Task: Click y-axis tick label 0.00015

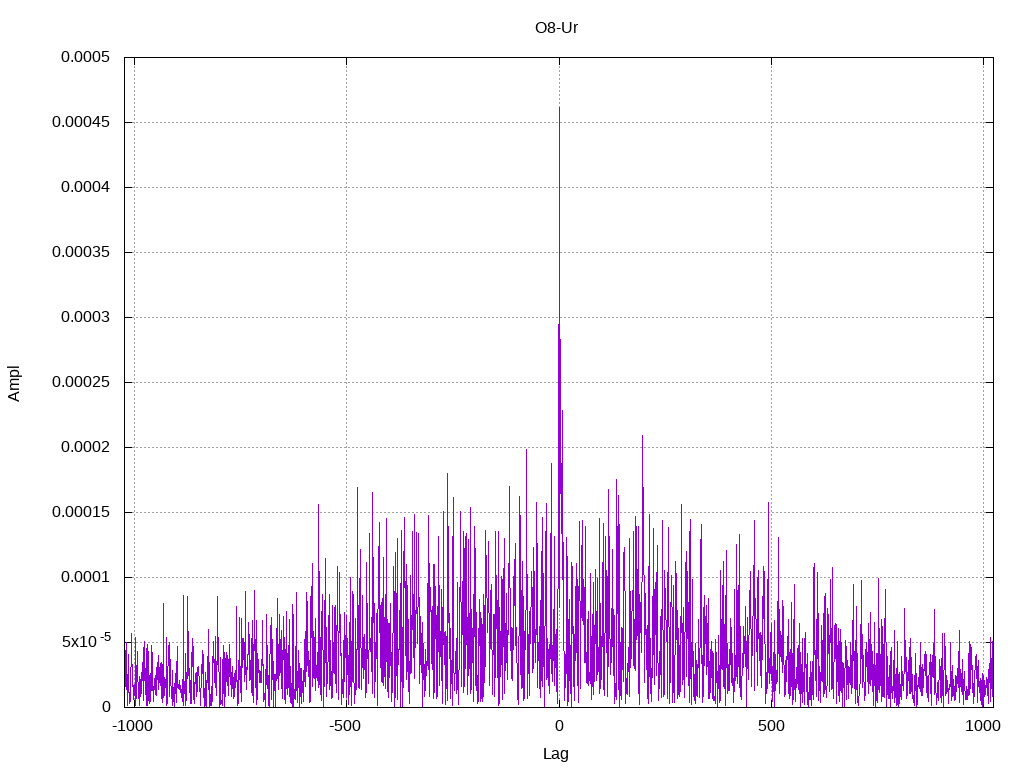Action: click(82, 512)
